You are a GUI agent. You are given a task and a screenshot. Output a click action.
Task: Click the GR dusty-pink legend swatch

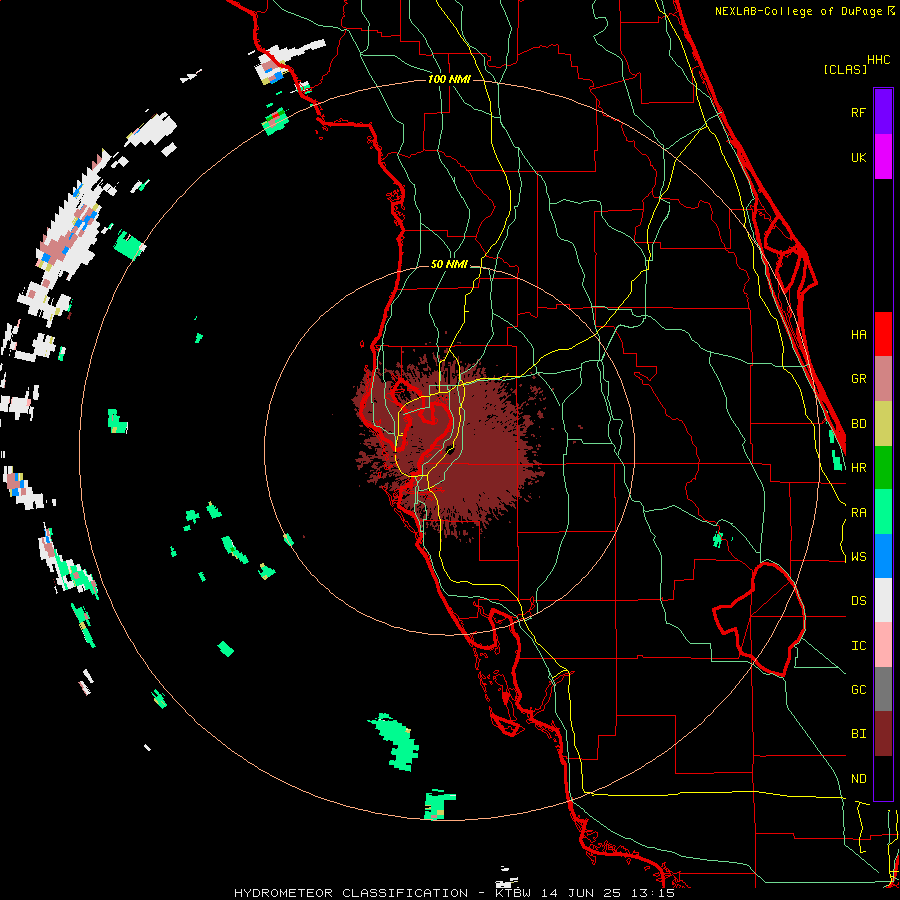click(x=883, y=378)
